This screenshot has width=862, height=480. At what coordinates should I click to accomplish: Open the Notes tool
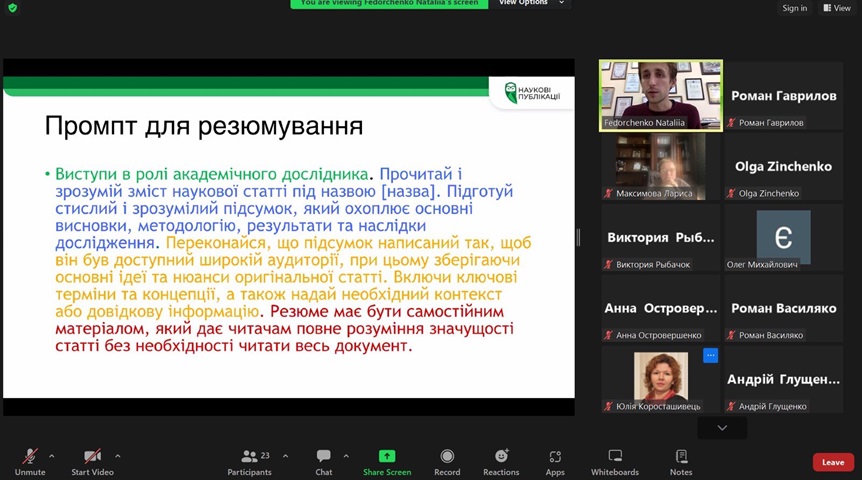click(681, 461)
